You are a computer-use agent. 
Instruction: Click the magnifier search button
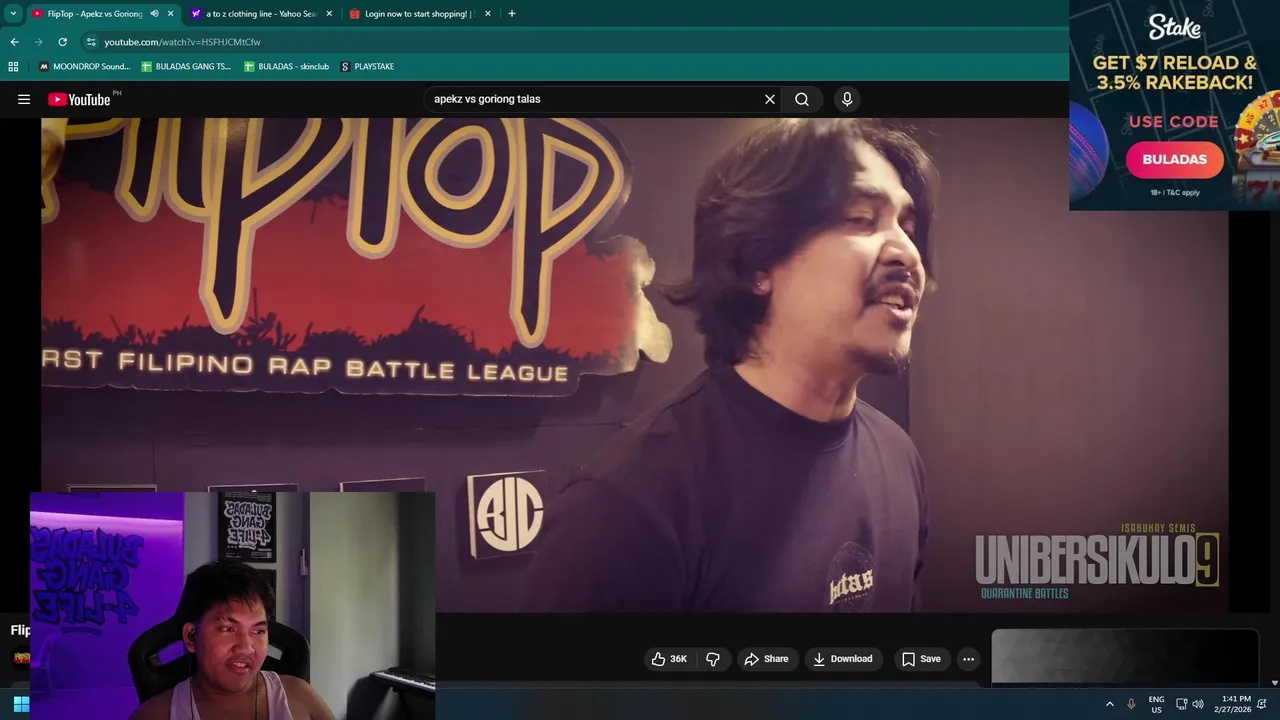point(802,99)
